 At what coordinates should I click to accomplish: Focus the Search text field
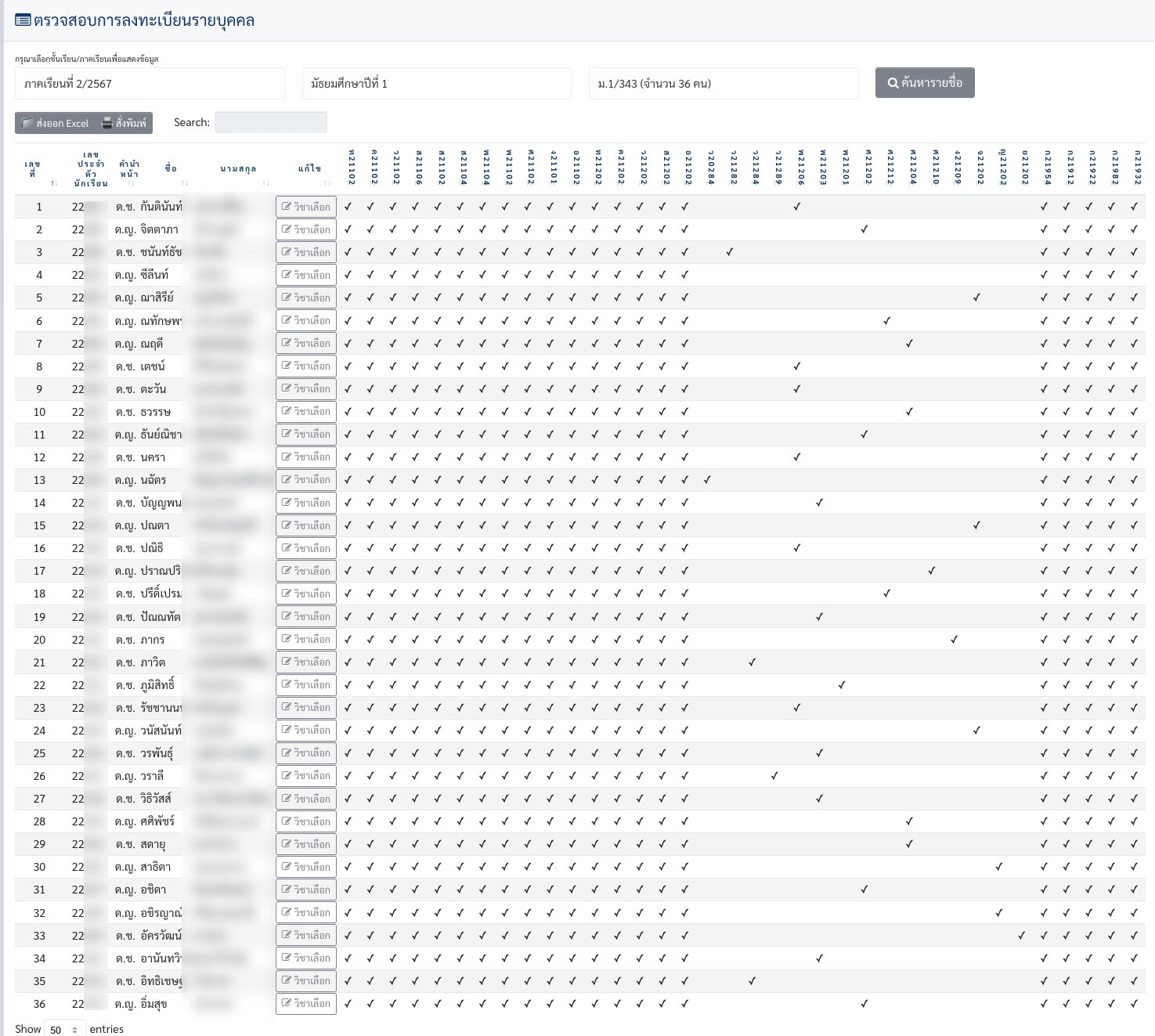coord(271,122)
